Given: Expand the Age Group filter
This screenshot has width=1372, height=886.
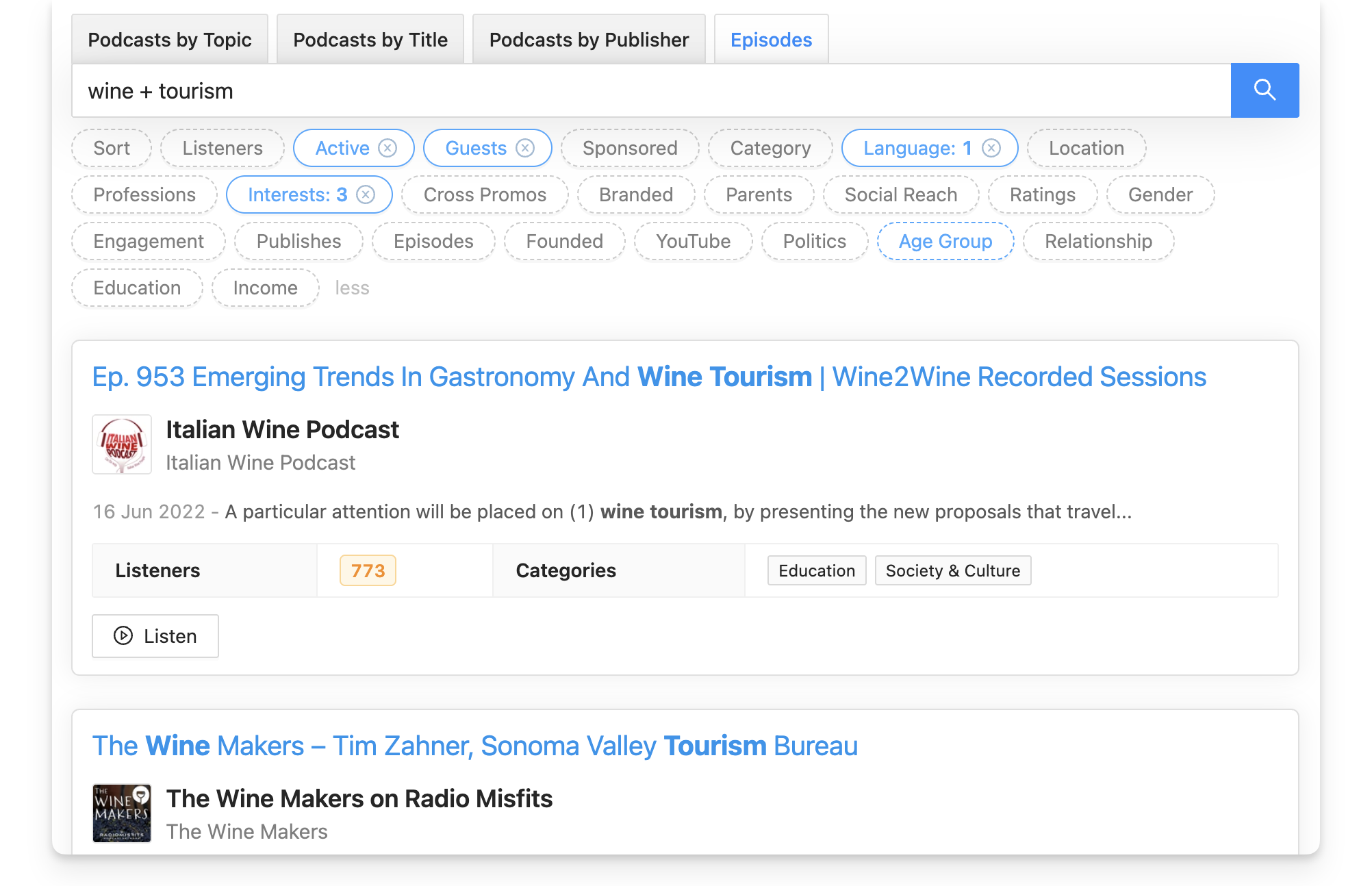Looking at the screenshot, I should 945,241.
